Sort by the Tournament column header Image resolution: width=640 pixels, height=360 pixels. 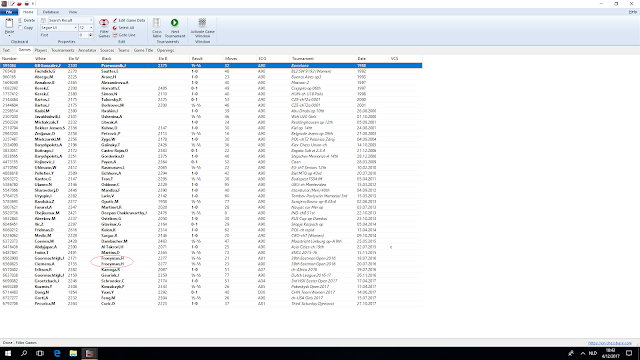[x=322, y=59]
